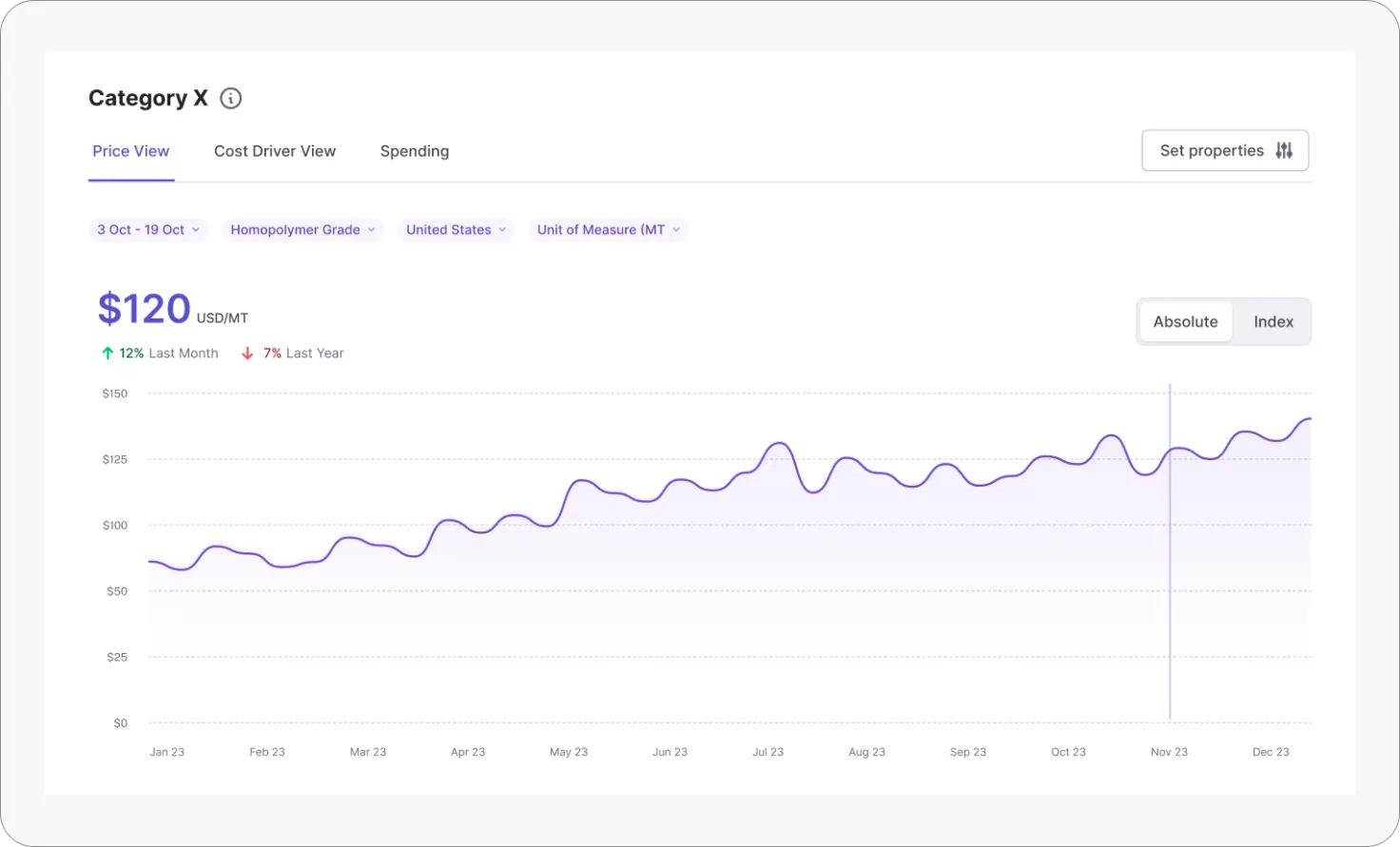Go to the Spending tab

pyautogui.click(x=415, y=151)
